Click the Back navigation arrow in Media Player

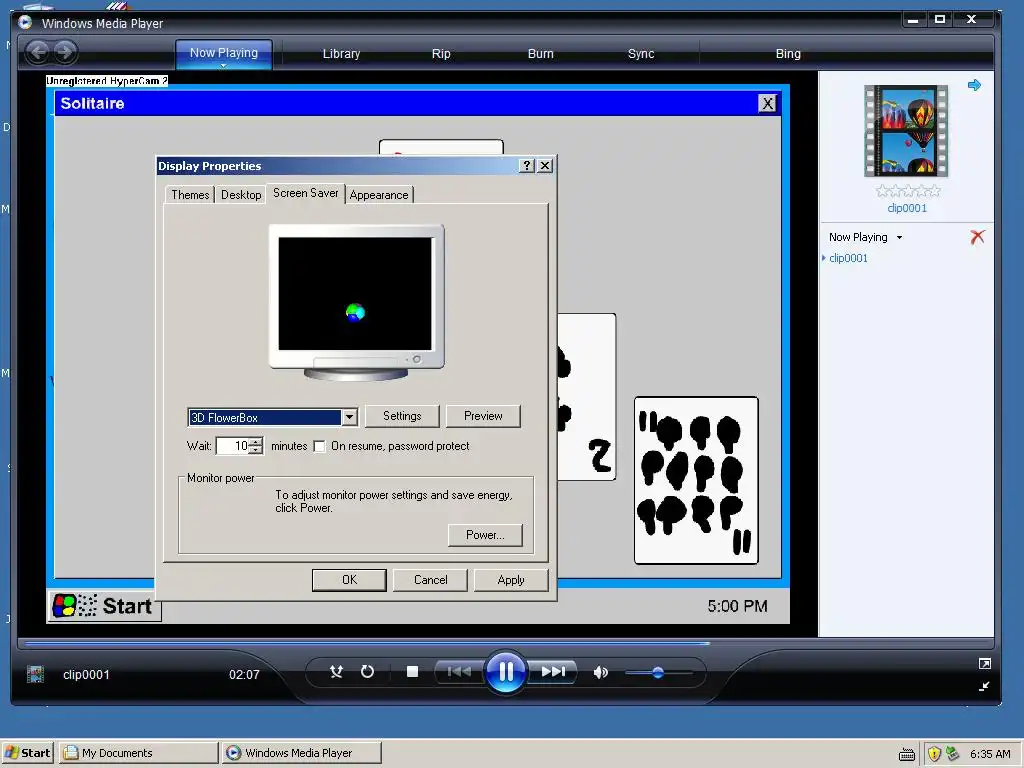pyautogui.click(x=38, y=52)
